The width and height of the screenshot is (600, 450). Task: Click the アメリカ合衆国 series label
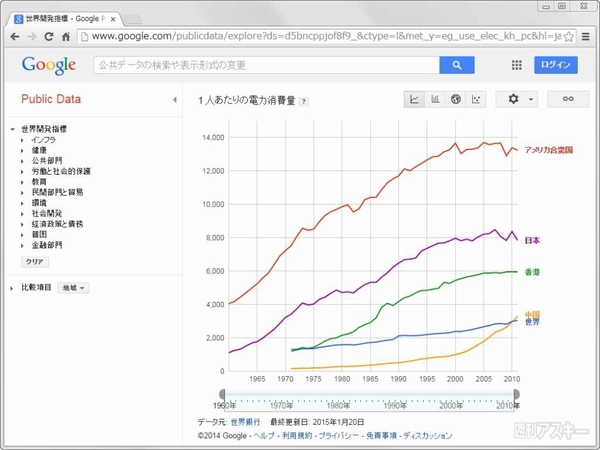[549, 150]
